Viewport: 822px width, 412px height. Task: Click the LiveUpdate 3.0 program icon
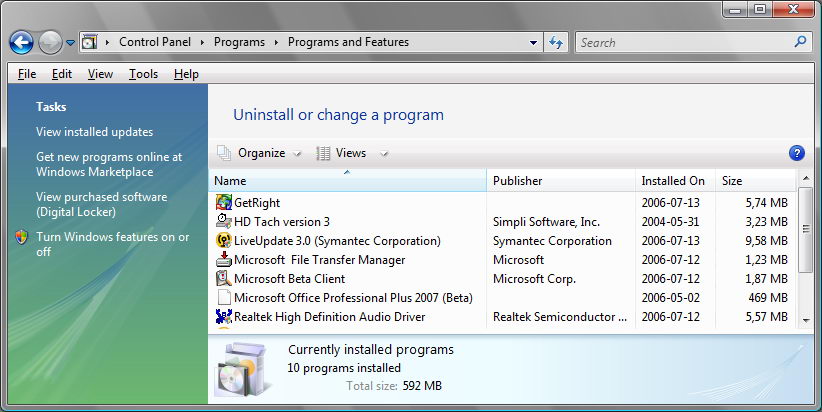[224, 241]
